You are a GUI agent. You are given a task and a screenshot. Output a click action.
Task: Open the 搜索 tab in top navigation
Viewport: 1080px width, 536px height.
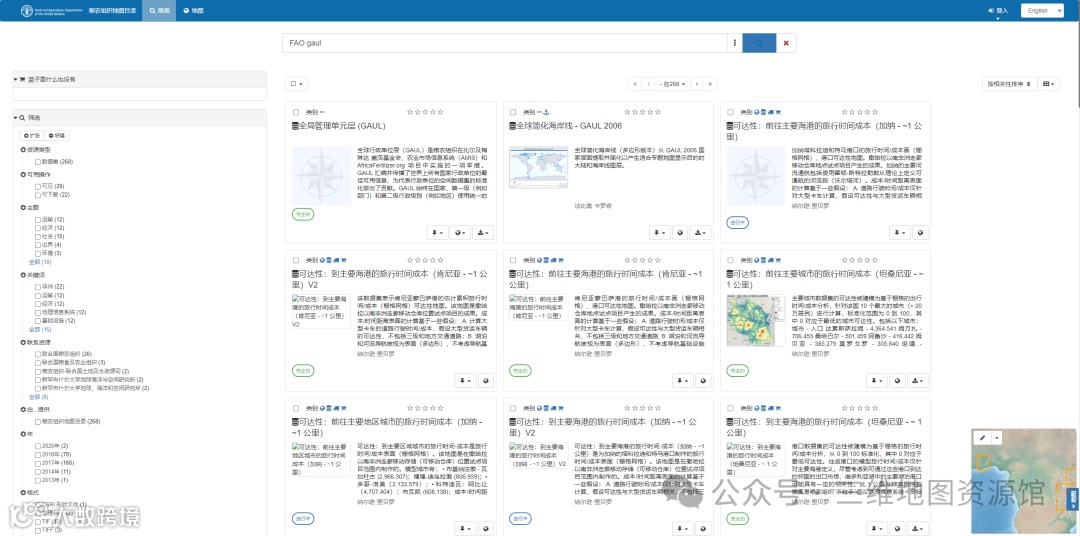[159, 10]
